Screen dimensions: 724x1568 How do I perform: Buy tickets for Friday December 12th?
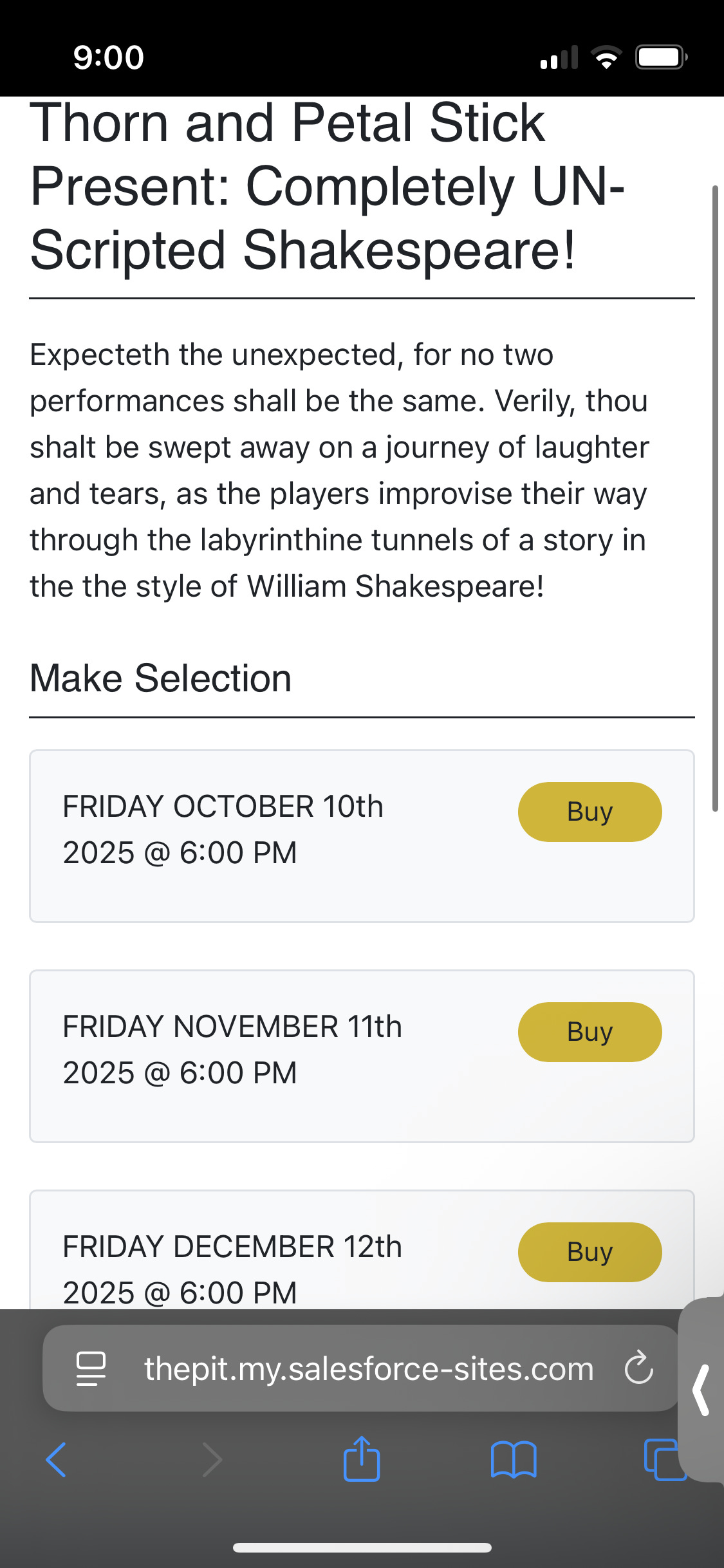(589, 1252)
